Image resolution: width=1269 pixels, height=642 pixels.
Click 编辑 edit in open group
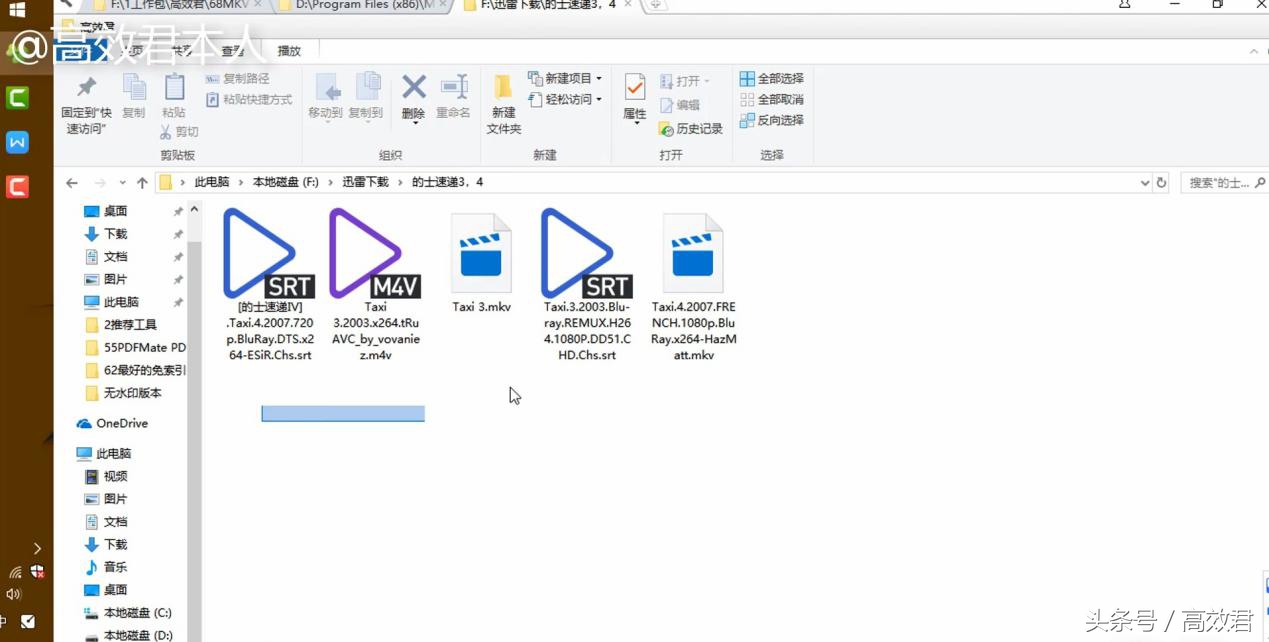(x=680, y=105)
